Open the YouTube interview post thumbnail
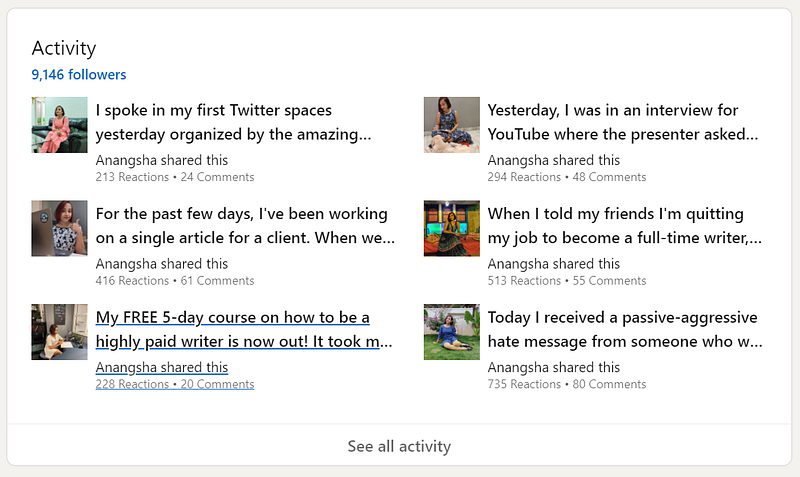 click(x=452, y=125)
